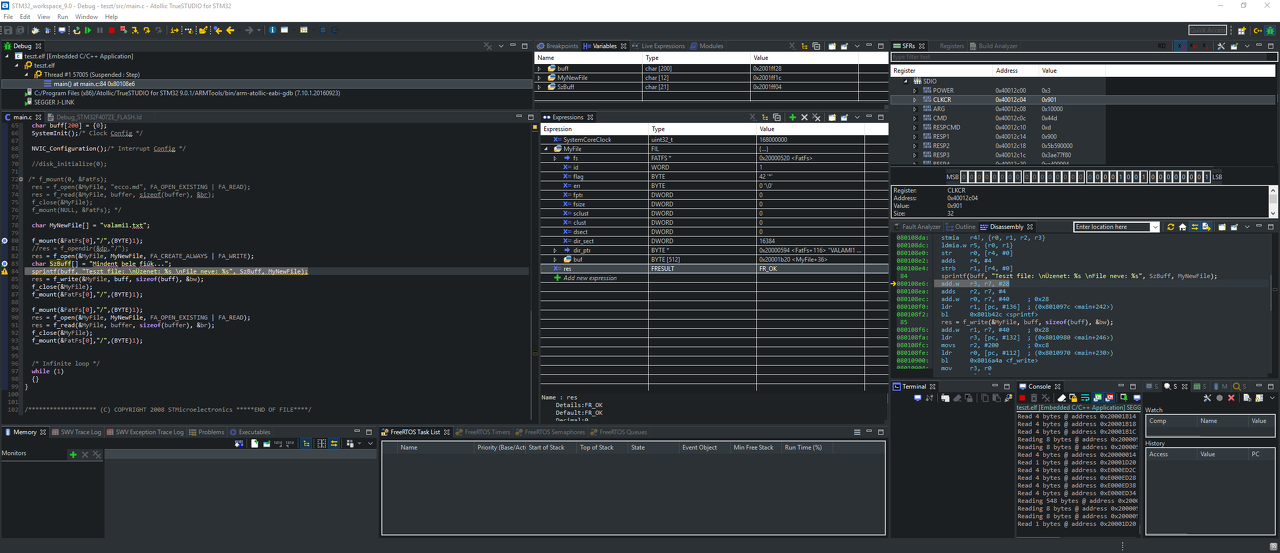Expand the MyNewFile variable row
This screenshot has height=553, width=1280.
pos(540,78)
